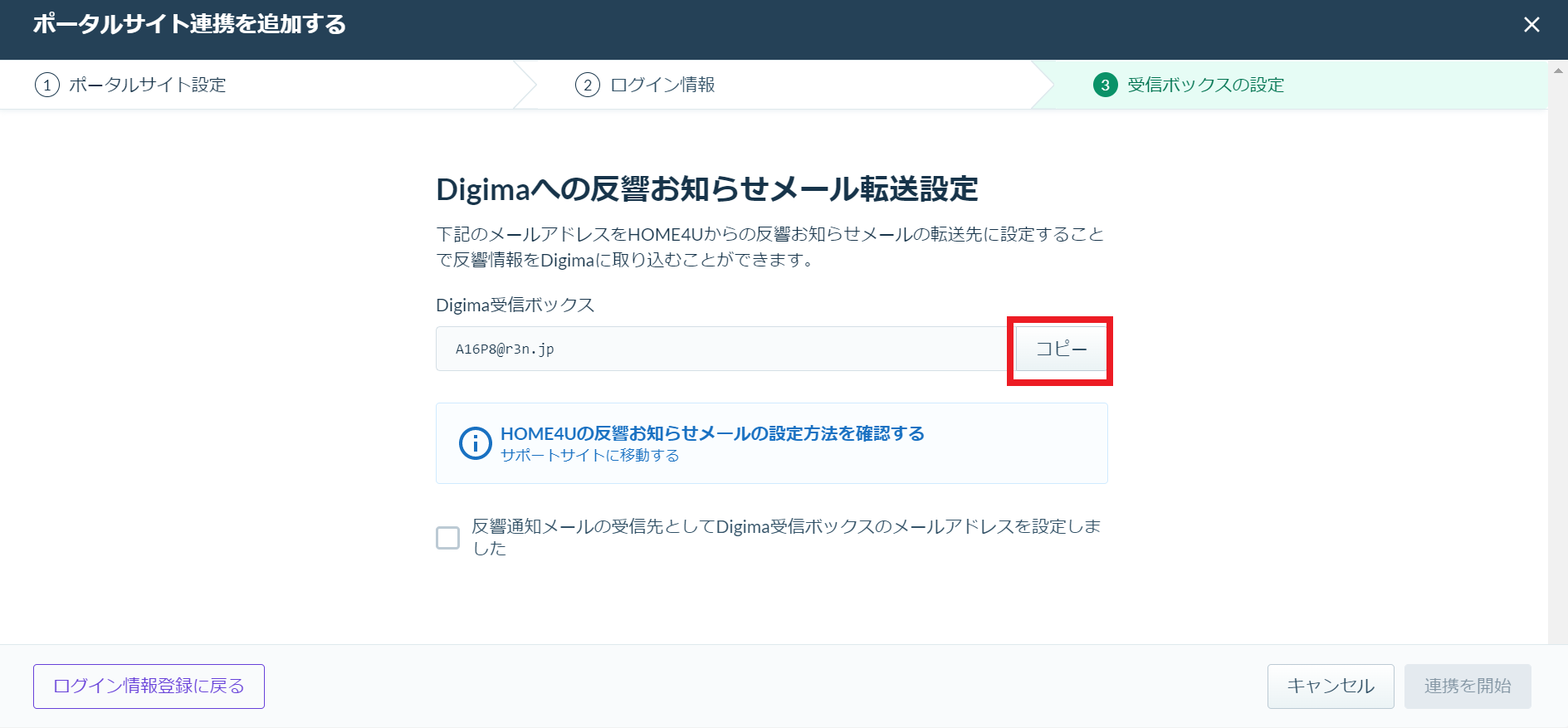1568x728 pixels.
Task: Check the 反響通知メール confirmation checkbox
Action: (447, 538)
